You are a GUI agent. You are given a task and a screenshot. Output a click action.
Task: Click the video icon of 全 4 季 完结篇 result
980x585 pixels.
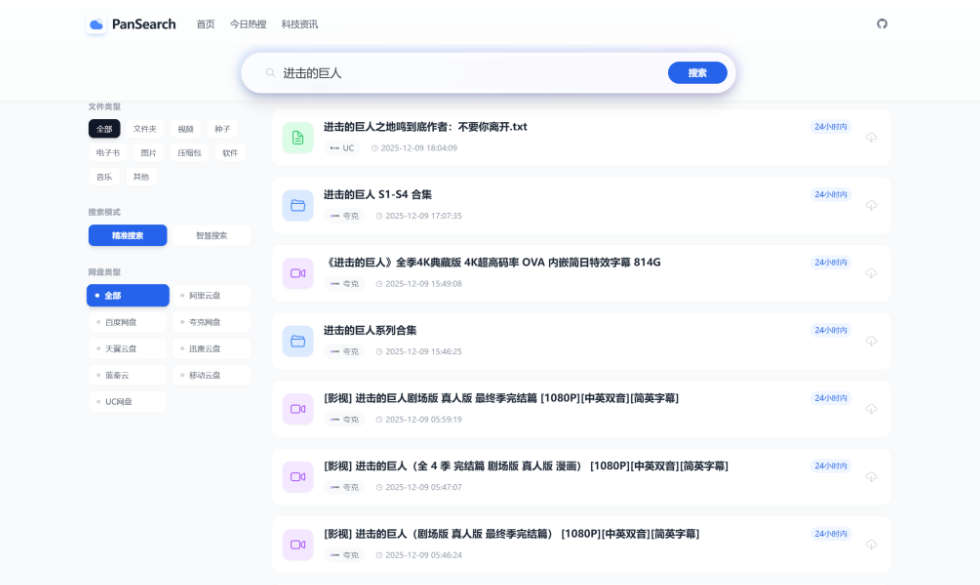[x=298, y=477]
